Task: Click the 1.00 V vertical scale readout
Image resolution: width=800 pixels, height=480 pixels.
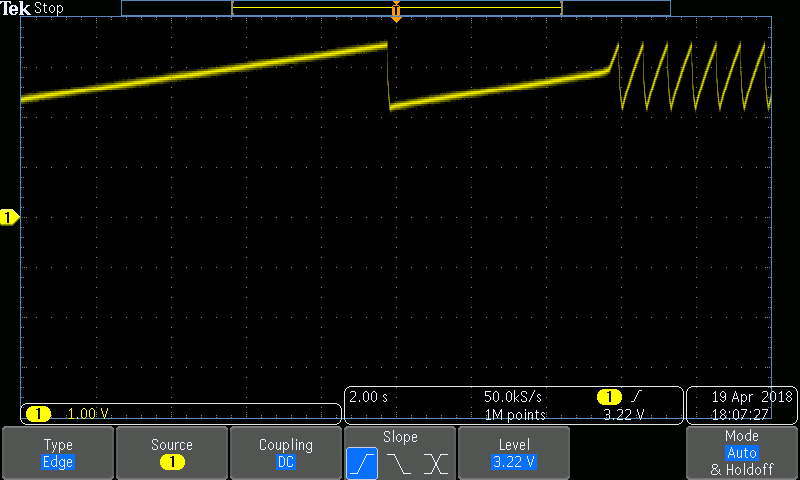Action: pyautogui.click(x=89, y=413)
